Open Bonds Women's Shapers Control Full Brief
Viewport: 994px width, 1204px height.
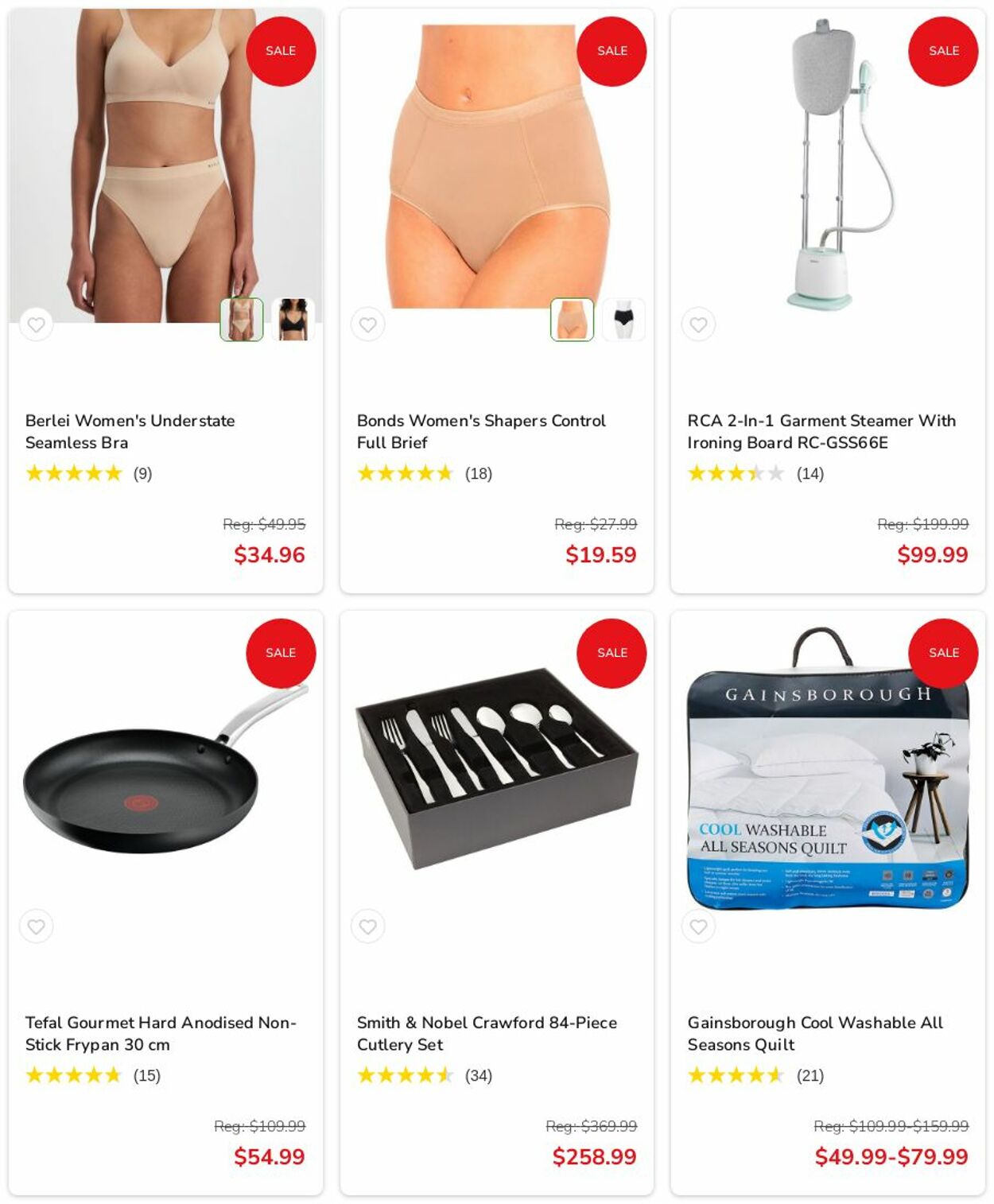481,431
